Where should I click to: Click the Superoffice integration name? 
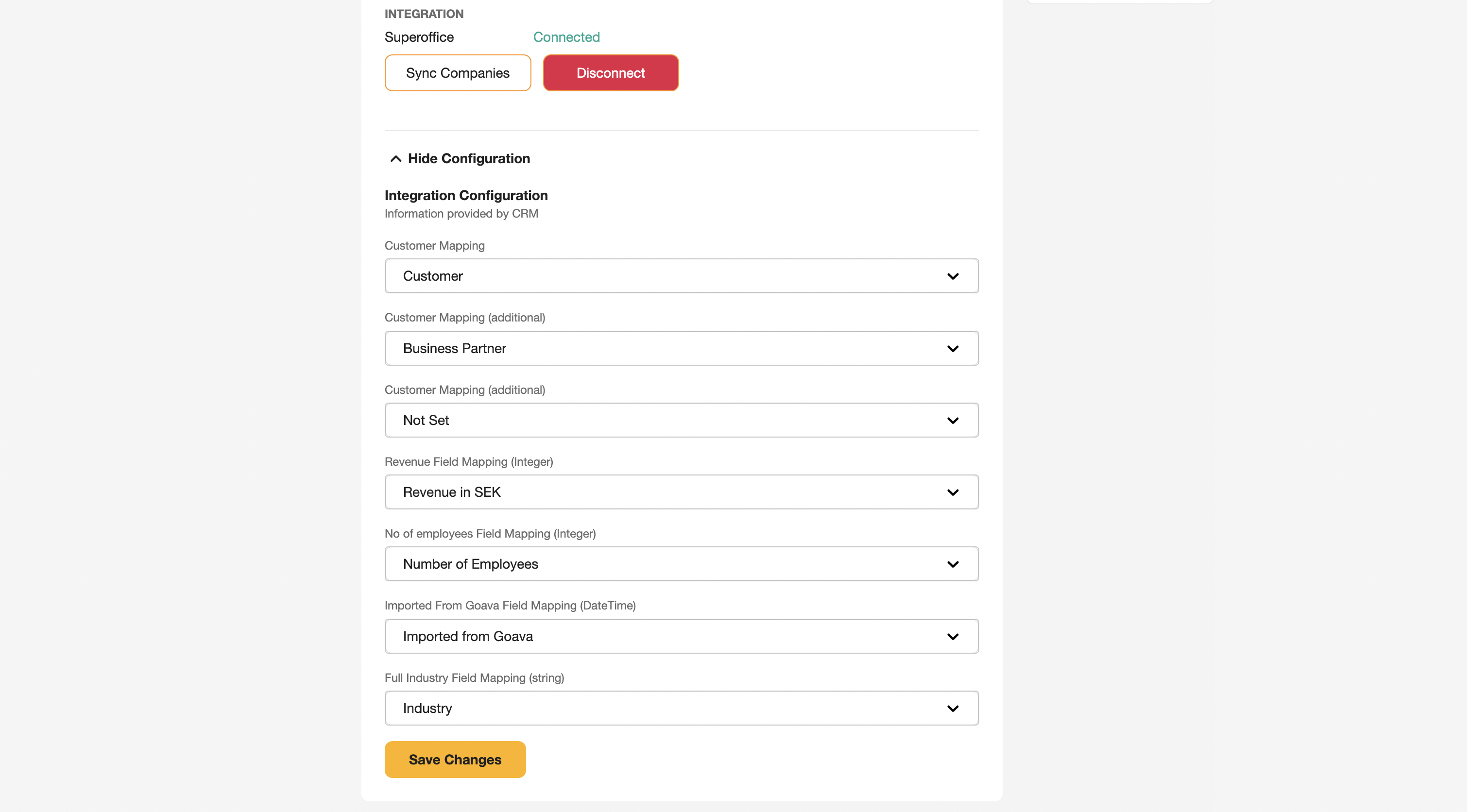point(419,37)
